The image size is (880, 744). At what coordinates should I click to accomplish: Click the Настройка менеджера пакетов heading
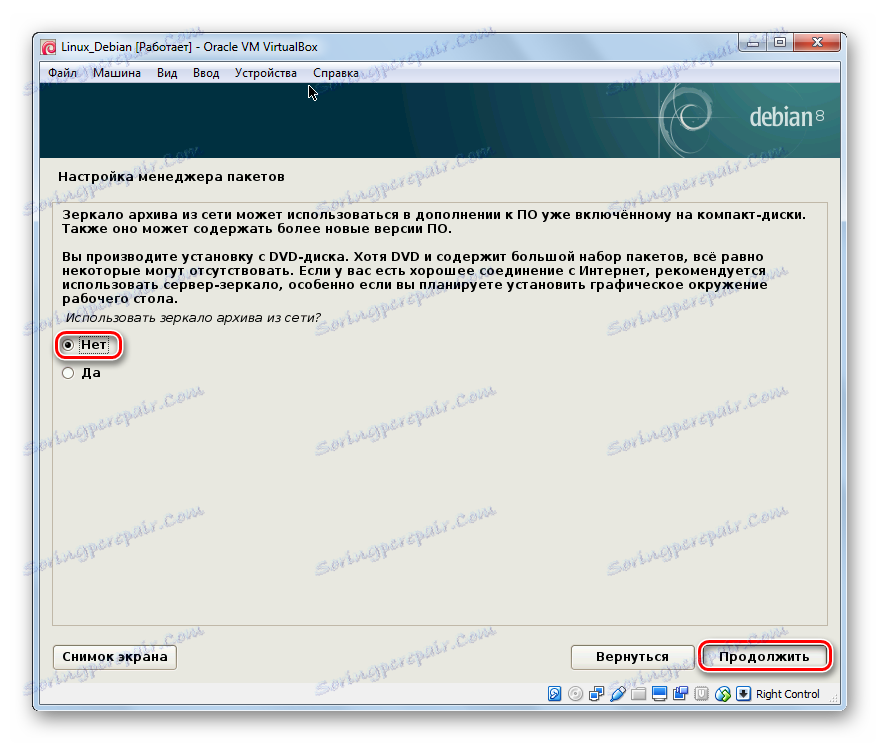coord(171,177)
